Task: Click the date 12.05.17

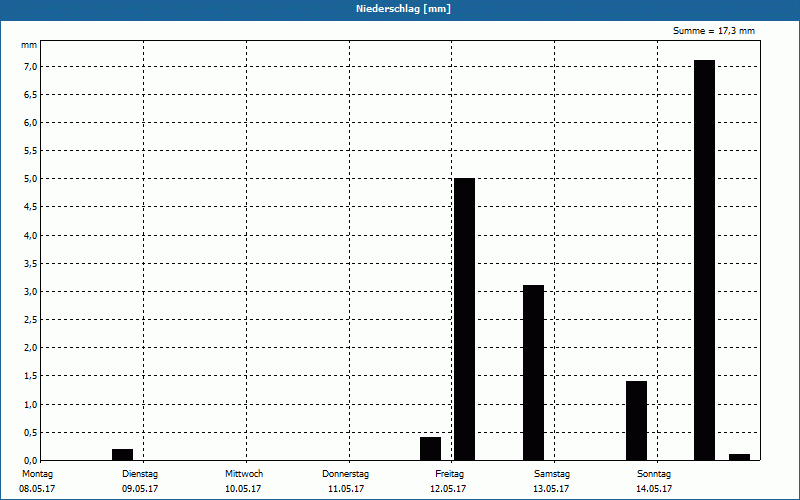Action: coord(448,489)
